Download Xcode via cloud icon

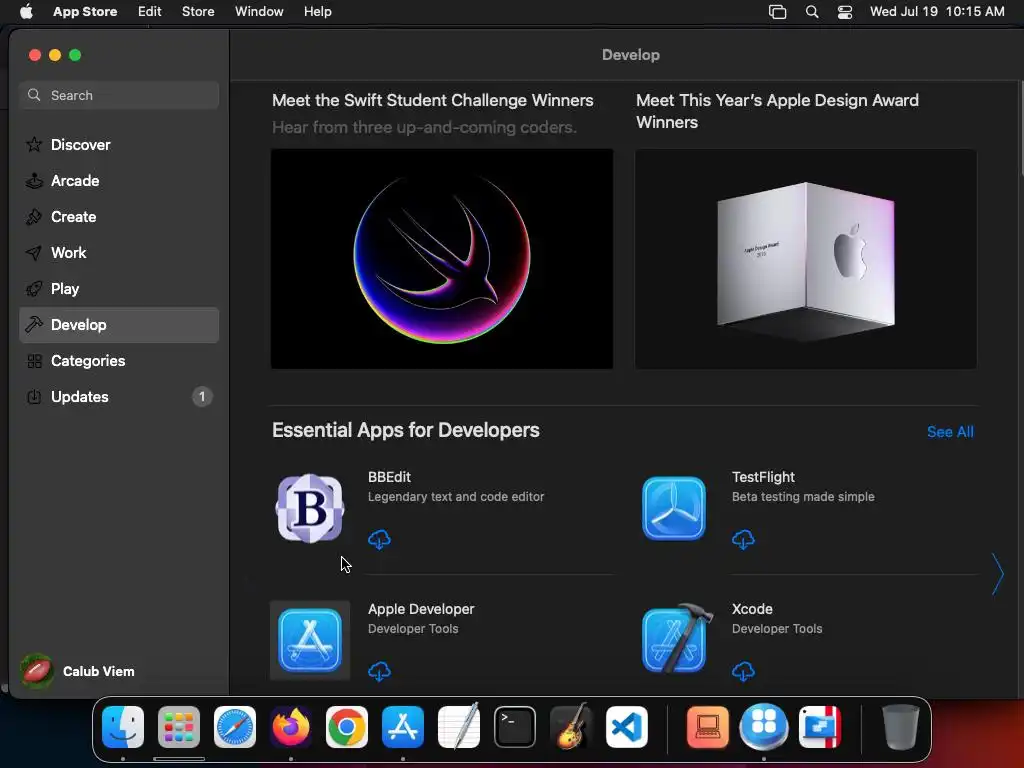[743, 671]
